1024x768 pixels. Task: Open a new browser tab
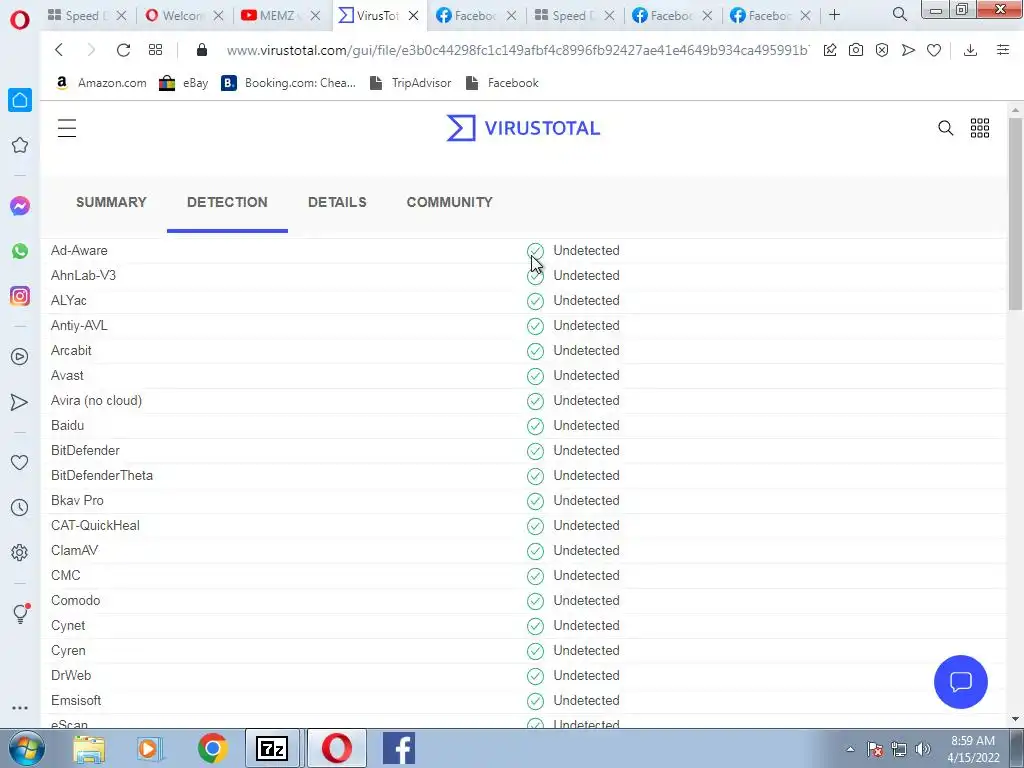(834, 15)
